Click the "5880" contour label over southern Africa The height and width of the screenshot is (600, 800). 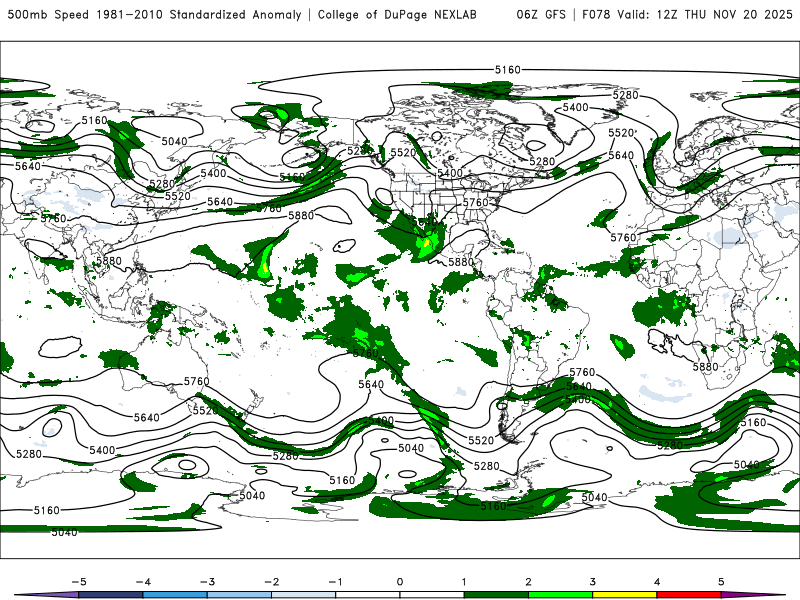(706, 366)
